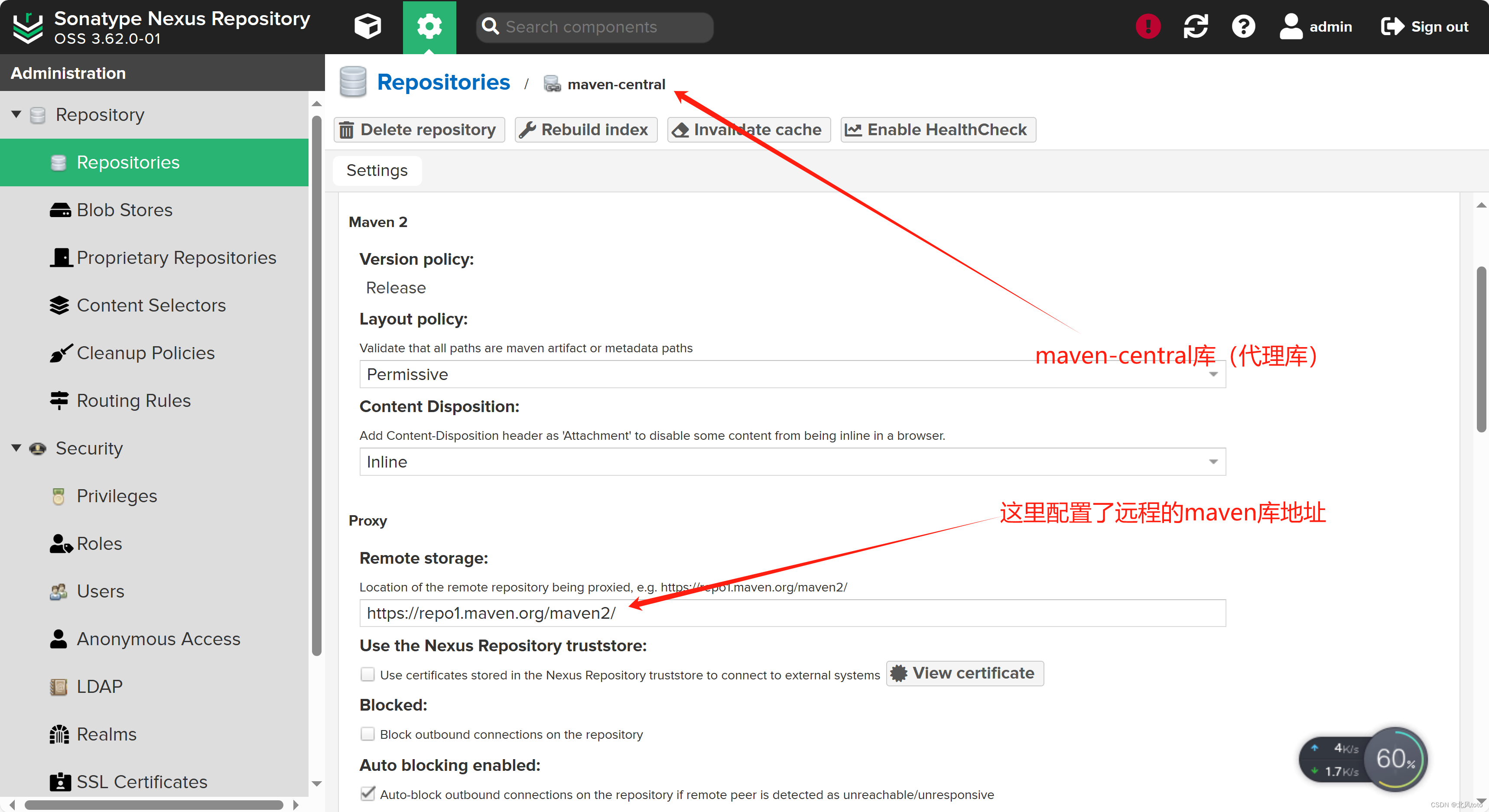Click the Content Selectors layers icon
Viewport: 1489px width, 812px height.
click(59, 305)
